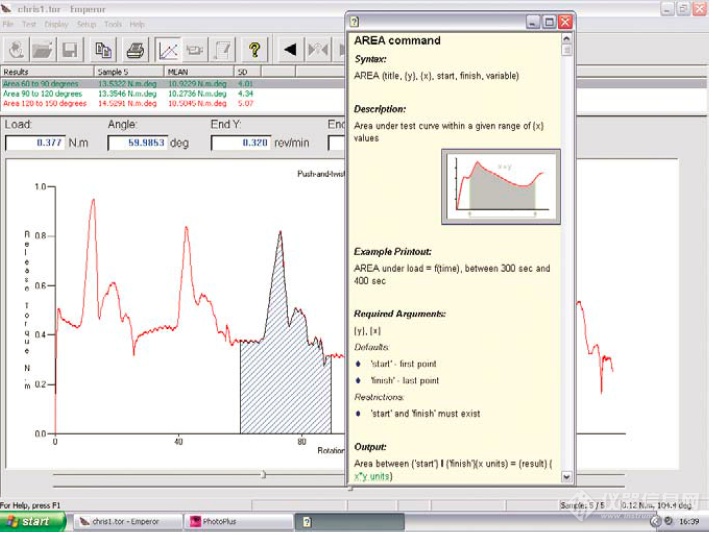Open the File menu
Screen dimensions: 714x535
(8, 24)
